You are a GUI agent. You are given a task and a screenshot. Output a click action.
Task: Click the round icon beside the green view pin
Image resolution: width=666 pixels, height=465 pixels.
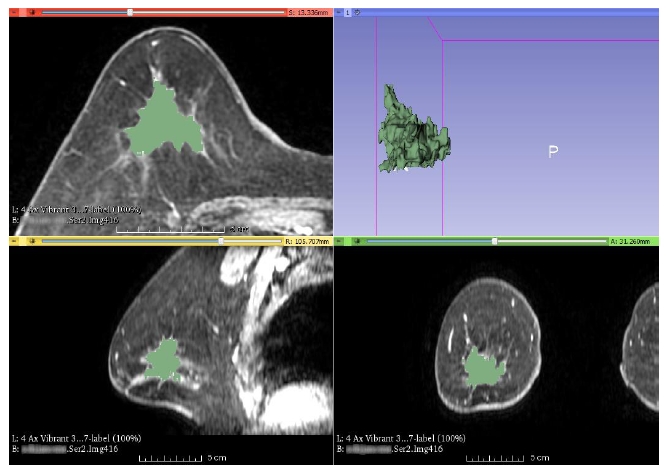tap(356, 241)
